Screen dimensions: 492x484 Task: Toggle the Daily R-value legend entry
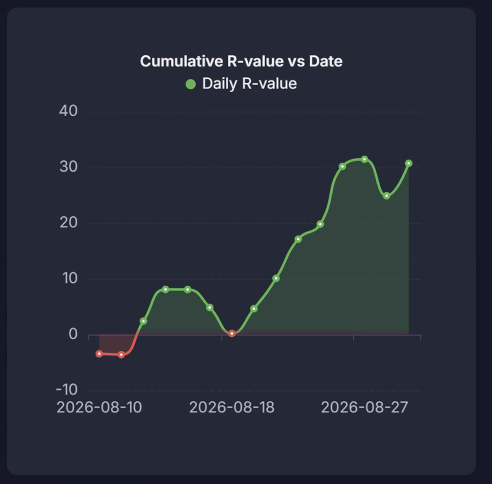(241, 84)
